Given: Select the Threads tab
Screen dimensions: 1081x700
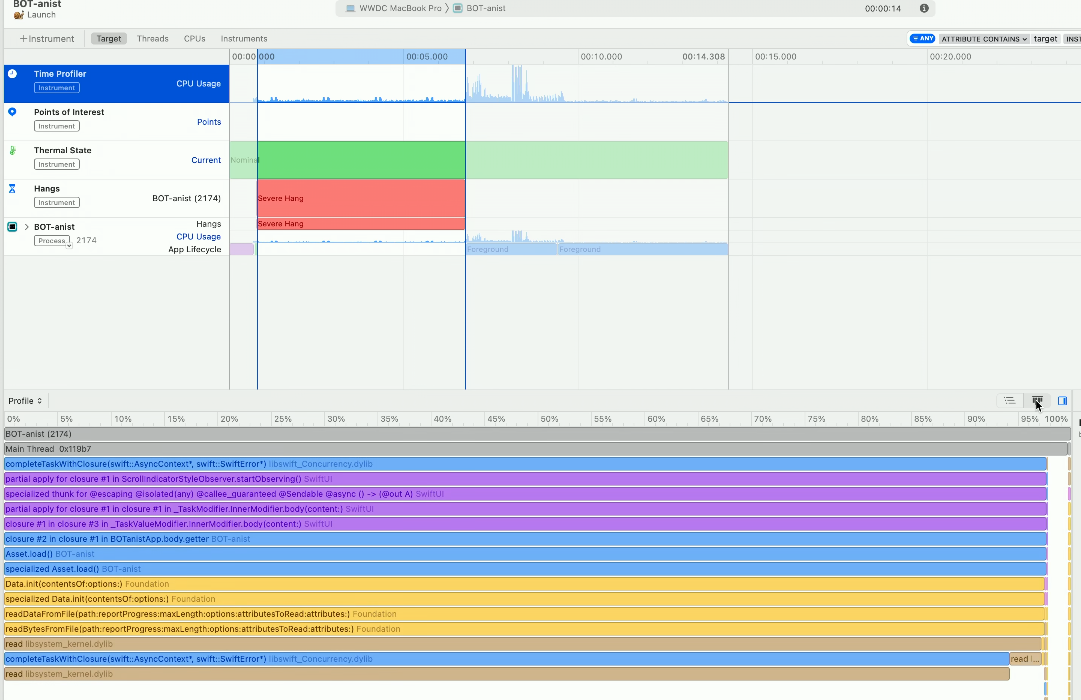Looking at the screenshot, I should coord(152,39).
